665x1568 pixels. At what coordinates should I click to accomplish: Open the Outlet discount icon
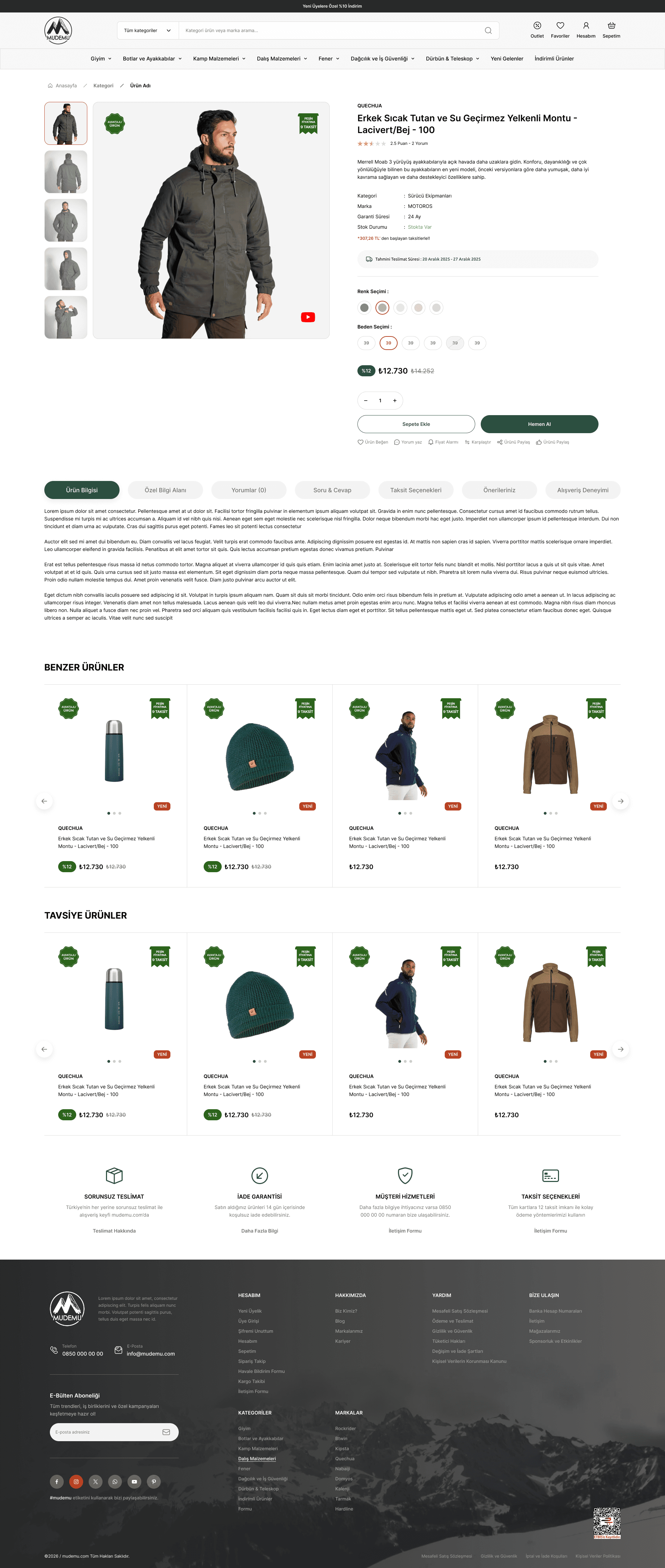[537, 26]
